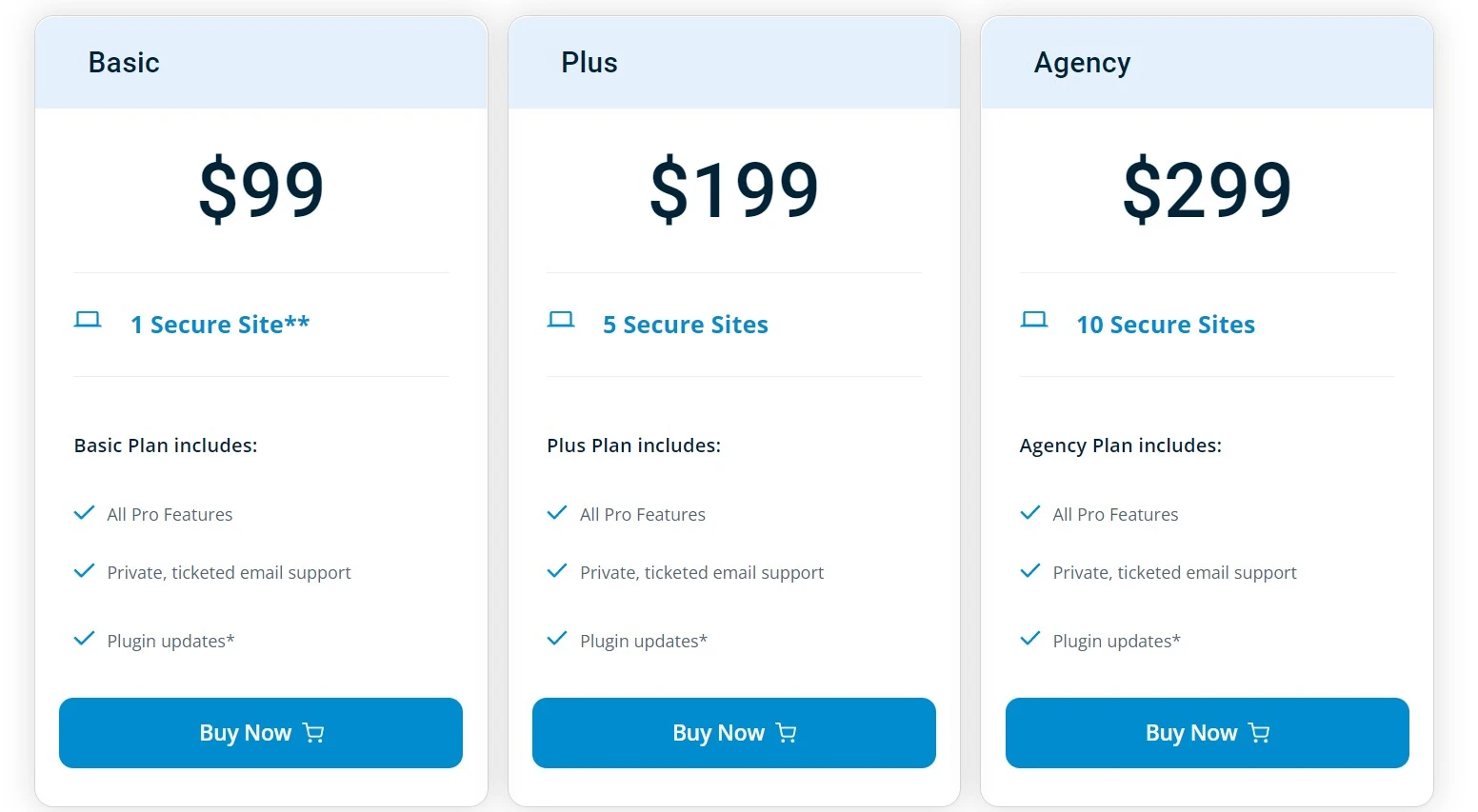Click checkmark beside Basic All Pro Features
Image resolution: width=1478 pixels, height=812 pixels.
coord(85,513)
